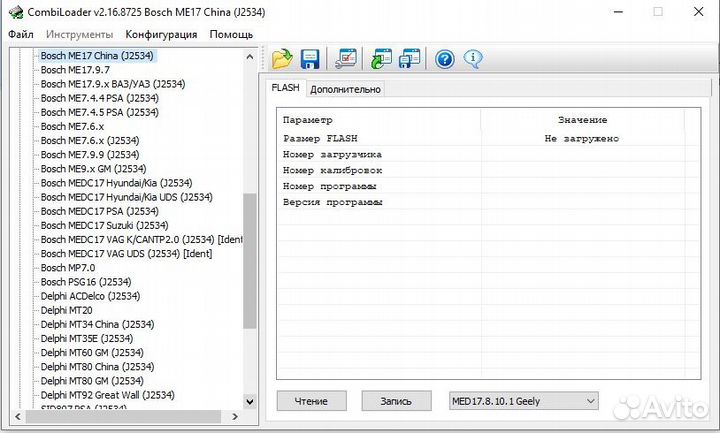
Task: Select Delphi MT92 Great Wall (J2534)
Action: [x=107, y=395]
